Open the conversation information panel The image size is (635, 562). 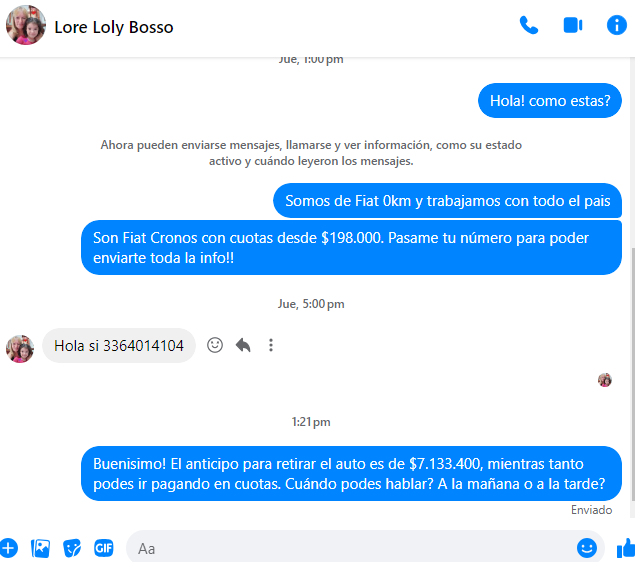tap(616, 25)
